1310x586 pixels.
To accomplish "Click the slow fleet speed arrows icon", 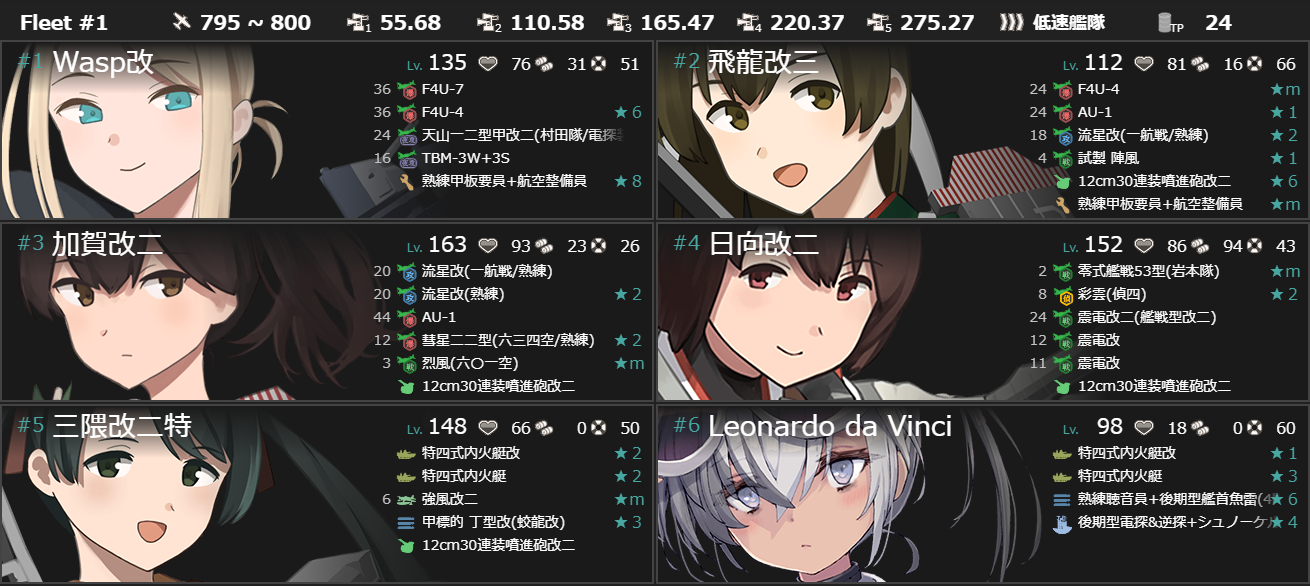I will point(1012,22).
